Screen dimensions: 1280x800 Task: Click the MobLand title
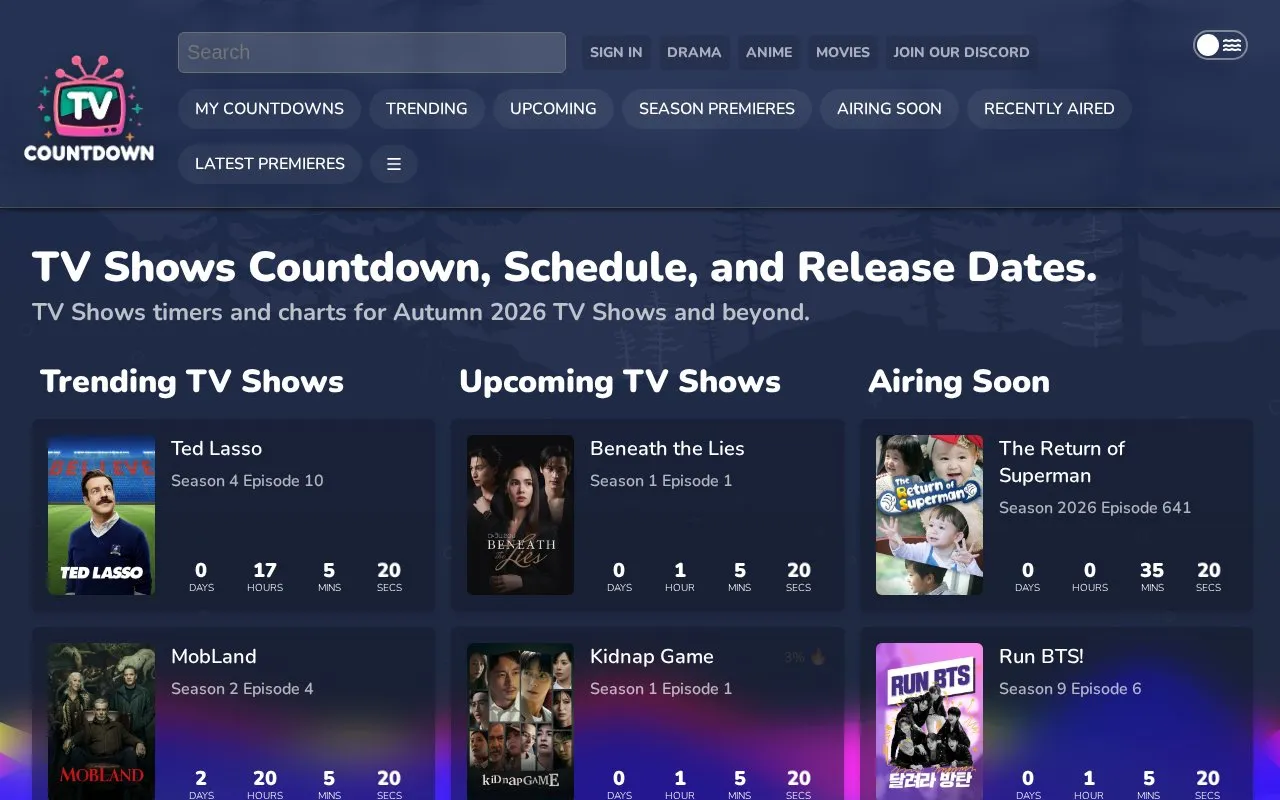[x=214, y=657]
